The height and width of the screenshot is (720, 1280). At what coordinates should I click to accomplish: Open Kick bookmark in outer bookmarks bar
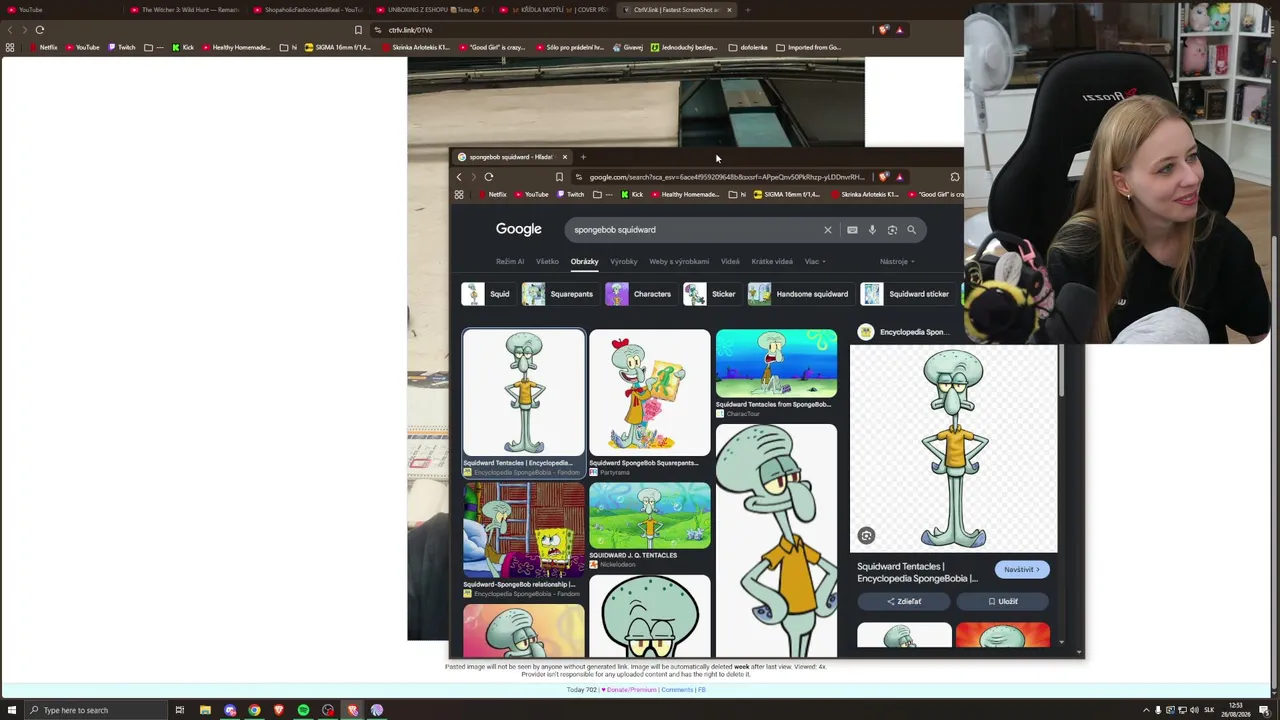(183, 47)
